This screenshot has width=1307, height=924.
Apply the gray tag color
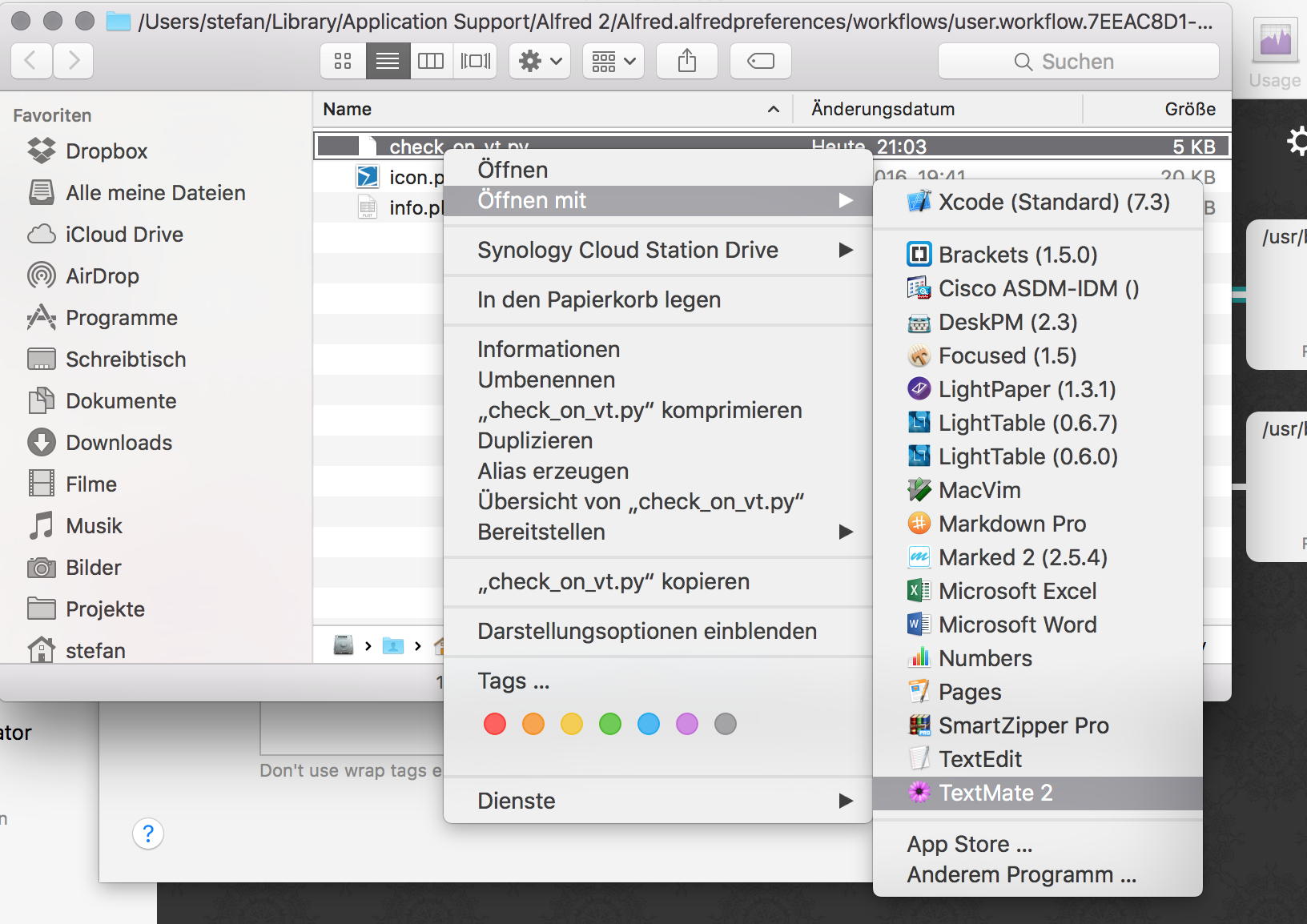[x=726, y=724]
